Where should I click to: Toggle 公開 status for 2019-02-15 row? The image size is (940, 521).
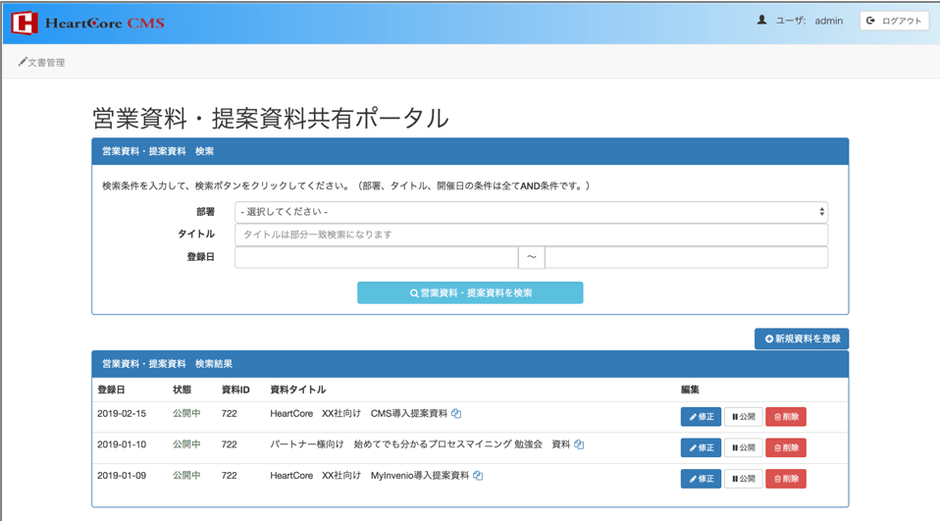pos(743,417)
